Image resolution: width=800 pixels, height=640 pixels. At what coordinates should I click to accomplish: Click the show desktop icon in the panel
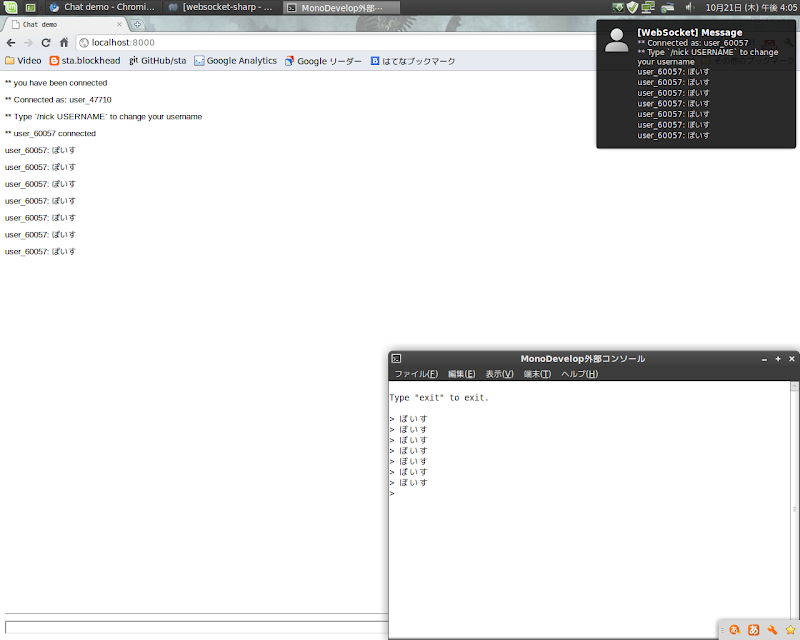31,8
